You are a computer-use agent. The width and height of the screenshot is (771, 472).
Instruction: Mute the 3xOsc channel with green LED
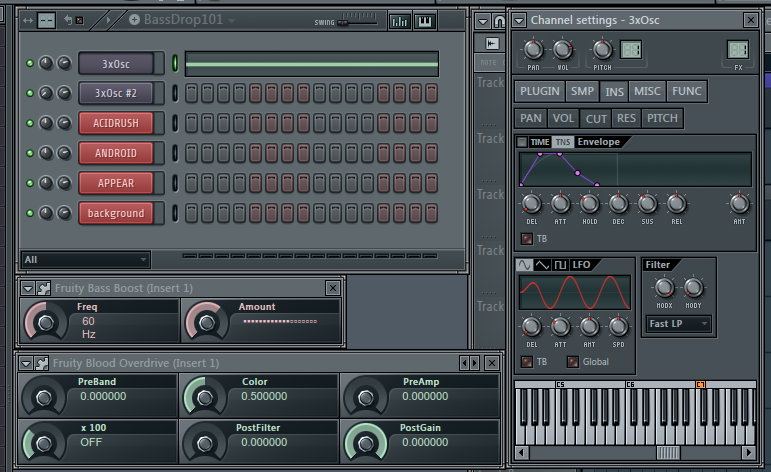[x=30, y=63]
